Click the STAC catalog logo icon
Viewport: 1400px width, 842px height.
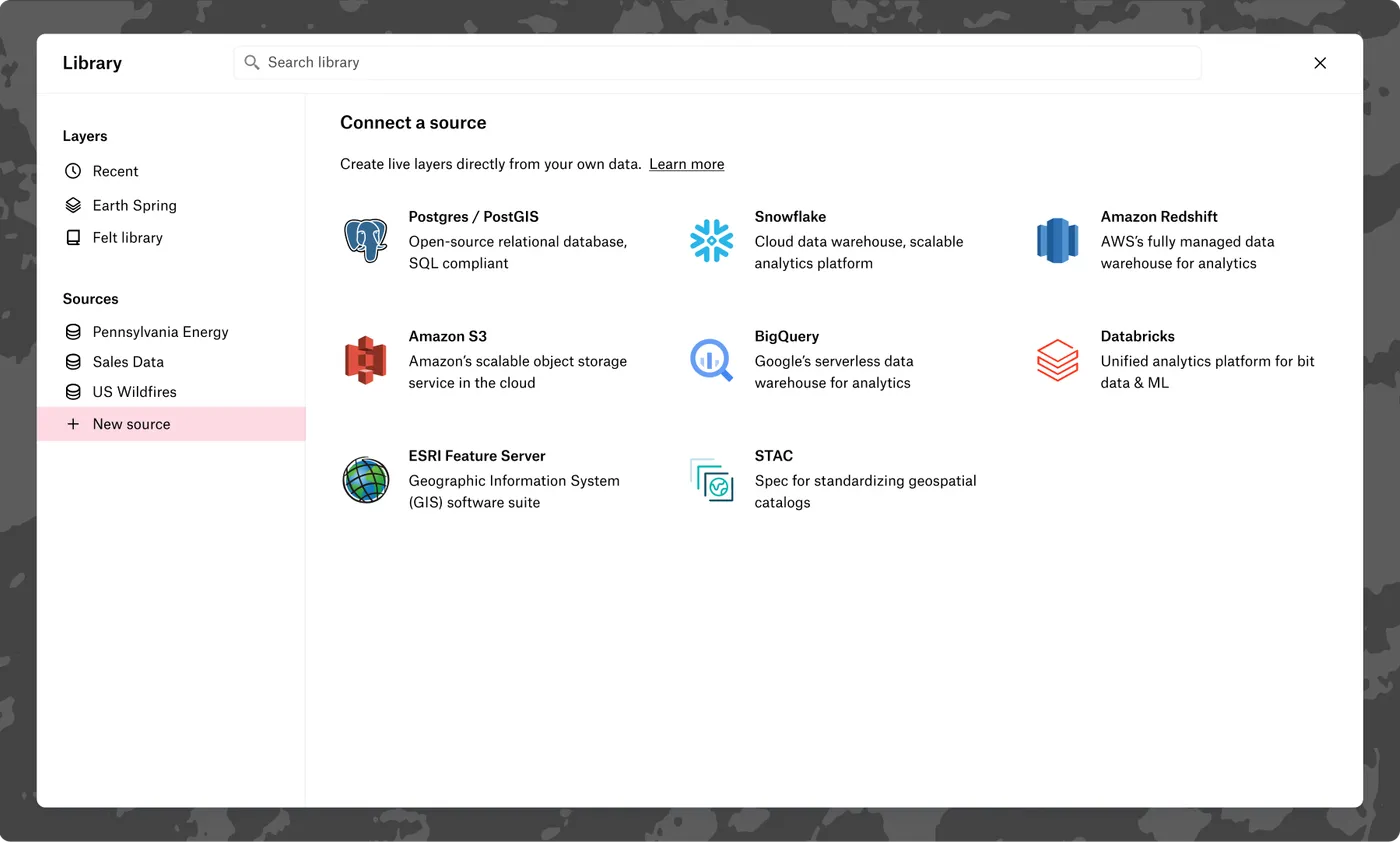(x=711, y=480)
